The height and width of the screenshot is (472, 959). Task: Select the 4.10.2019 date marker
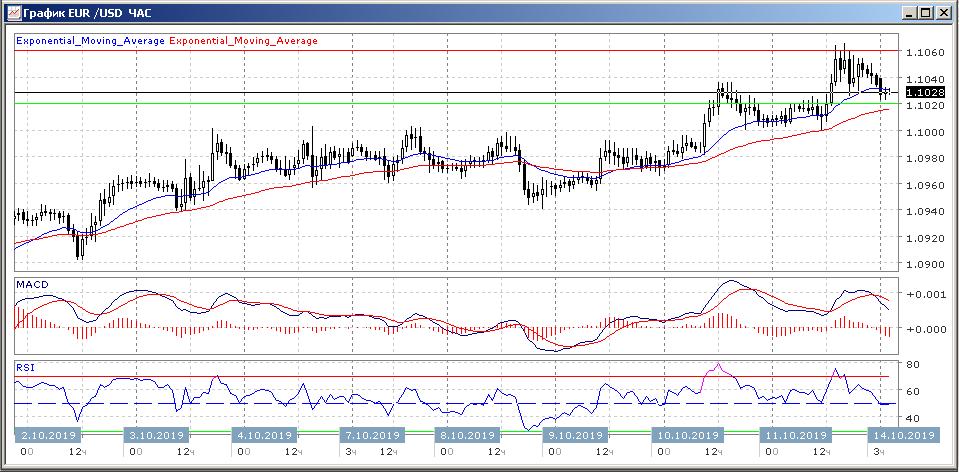coord(262,436)
